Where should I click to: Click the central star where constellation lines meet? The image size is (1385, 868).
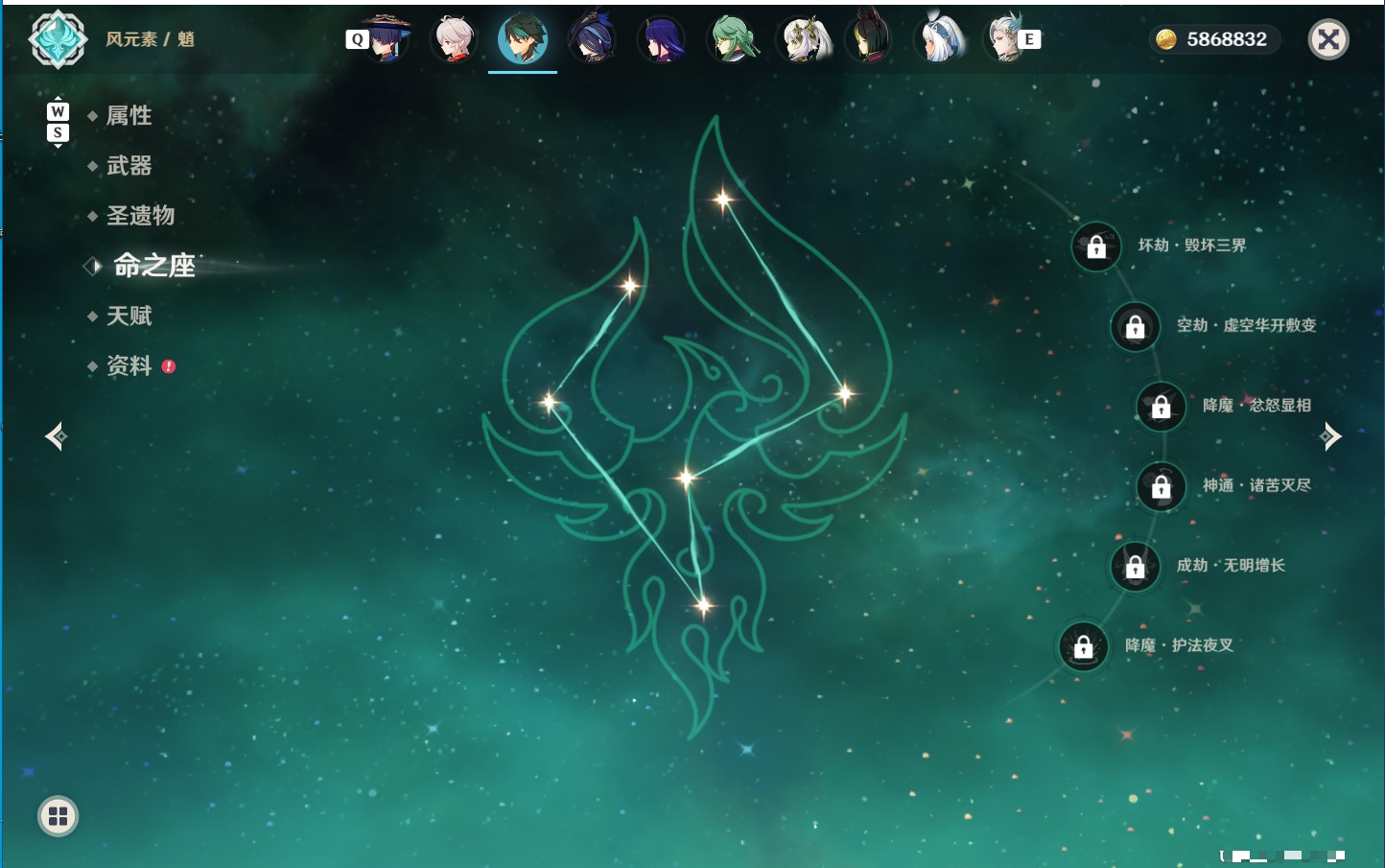click(x=686, y=477)
